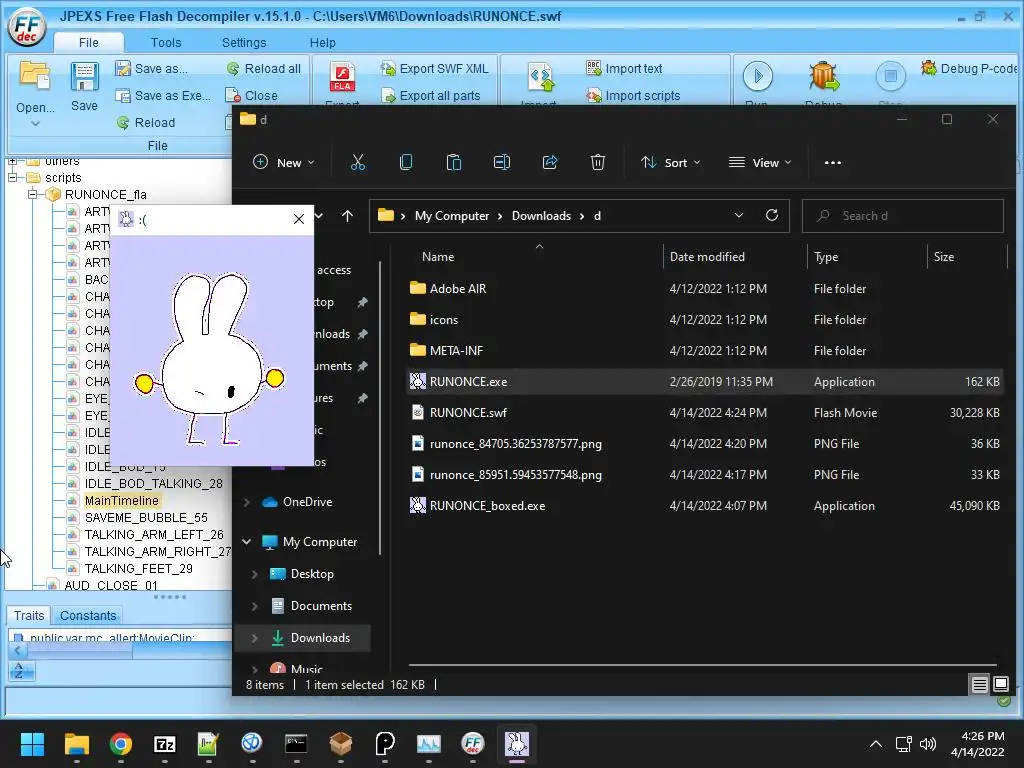
Task: Close the :( bunny popup window
Action: (298, 219)
